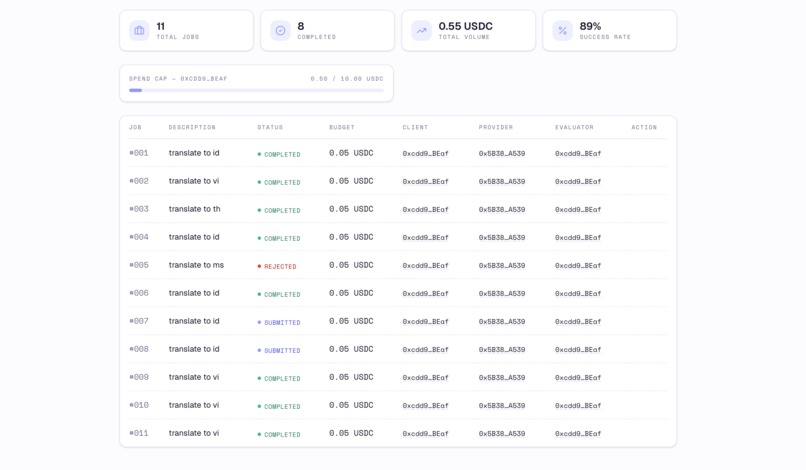This screenshot has height=470, width=806.
Task: Open job #007 row ID
Action: point(139,321)
